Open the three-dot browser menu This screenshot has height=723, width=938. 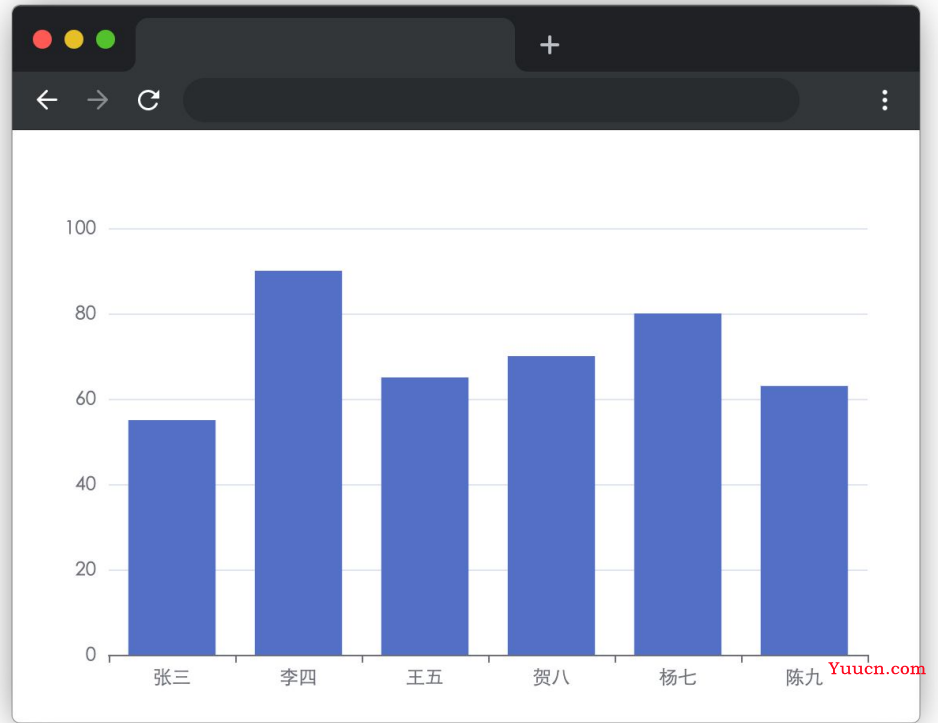885,100
